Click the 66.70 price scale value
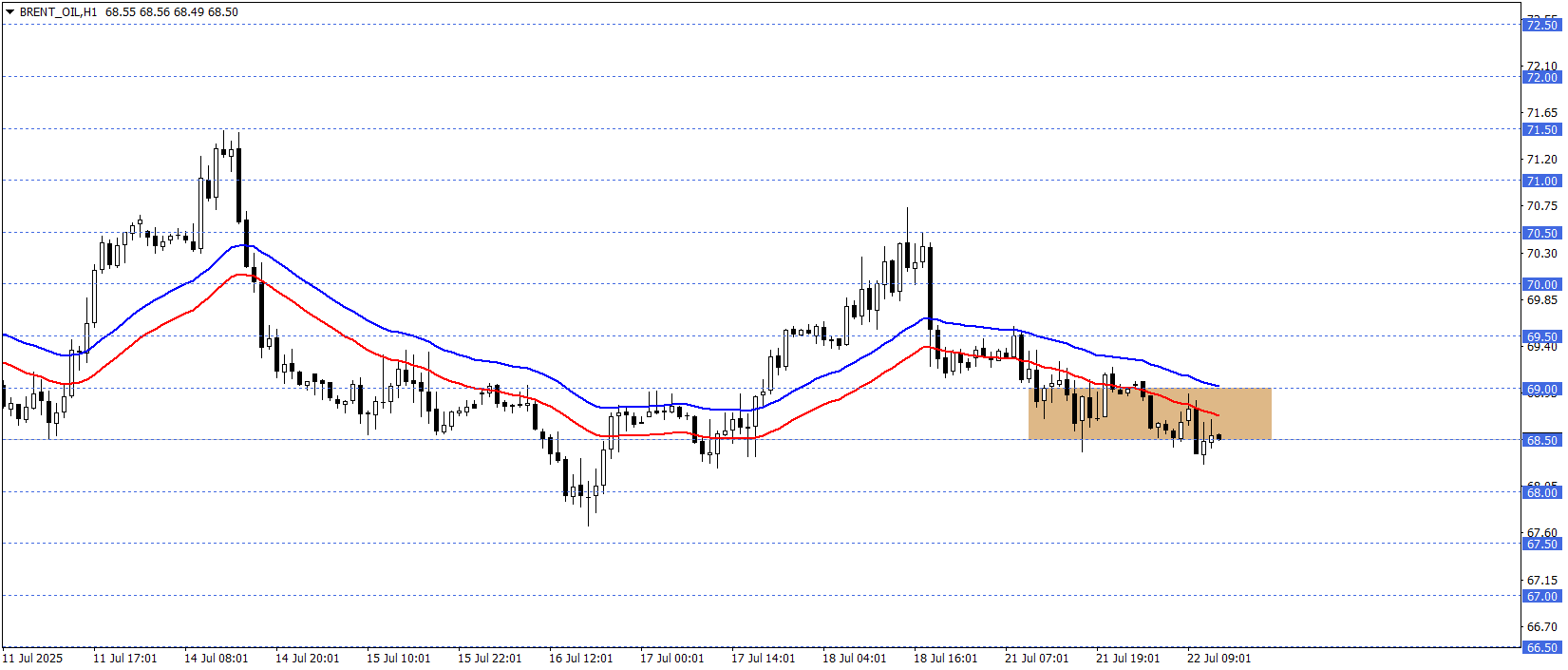Viewport: 1568px width, 670px height. coord(1541,627)
